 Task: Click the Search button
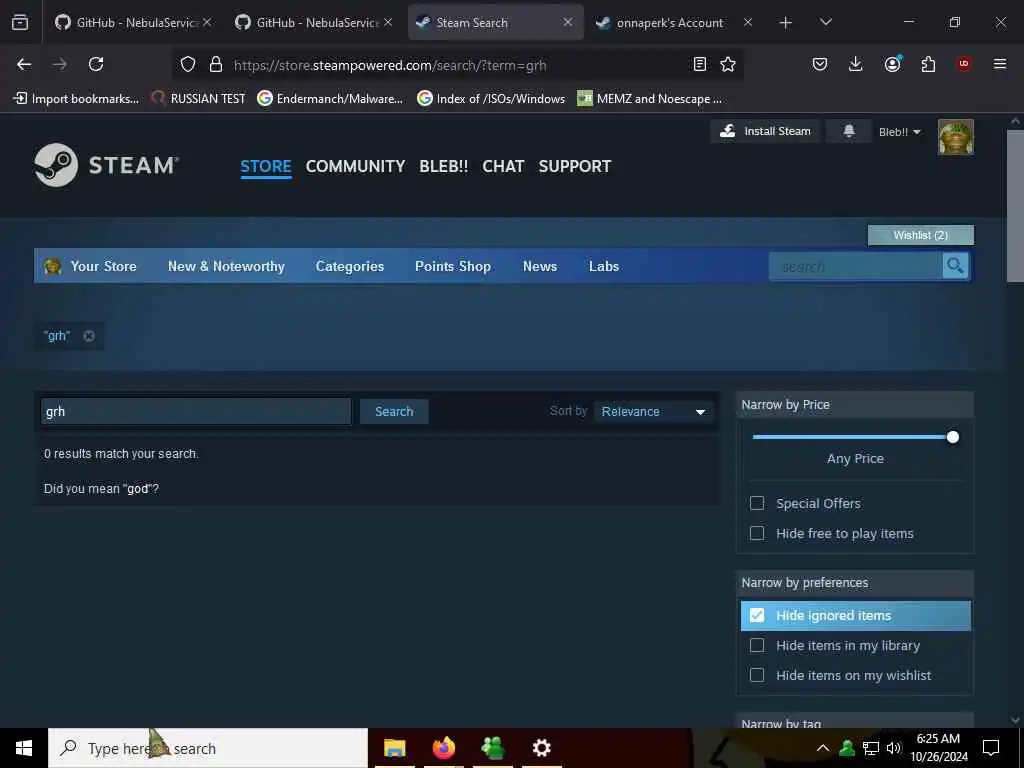click(394, 411)
